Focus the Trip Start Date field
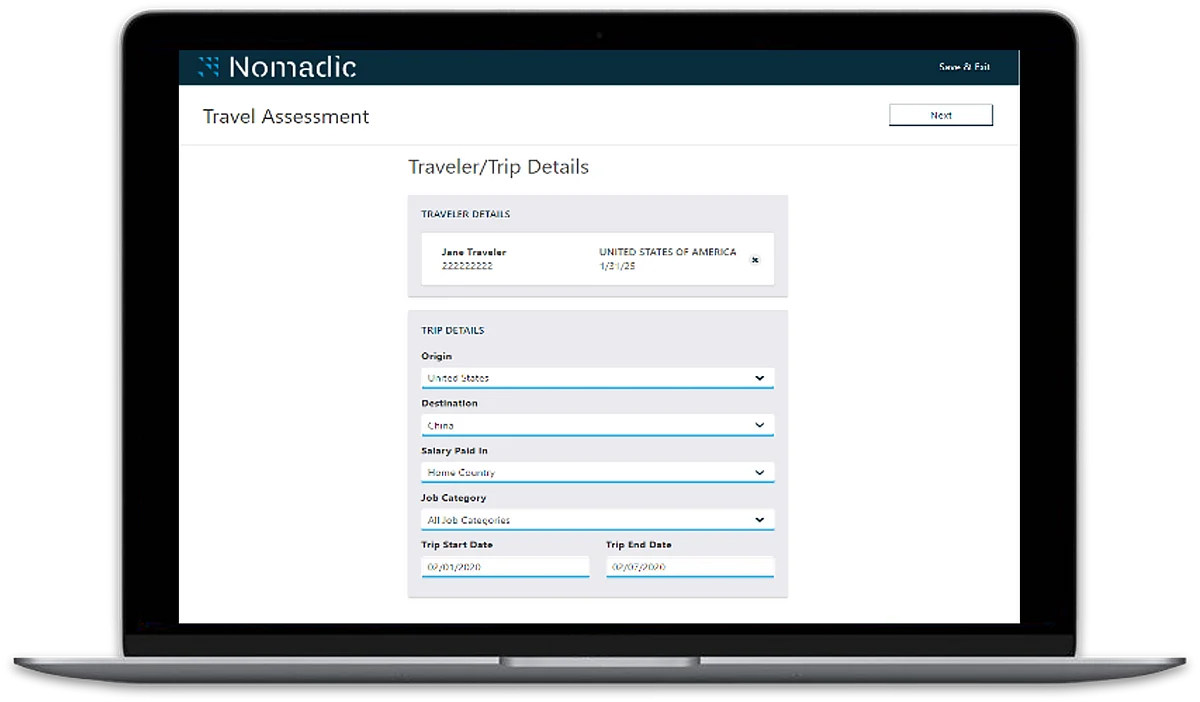Viewport: 1200px width, 702px height. (x=505, y=567)
